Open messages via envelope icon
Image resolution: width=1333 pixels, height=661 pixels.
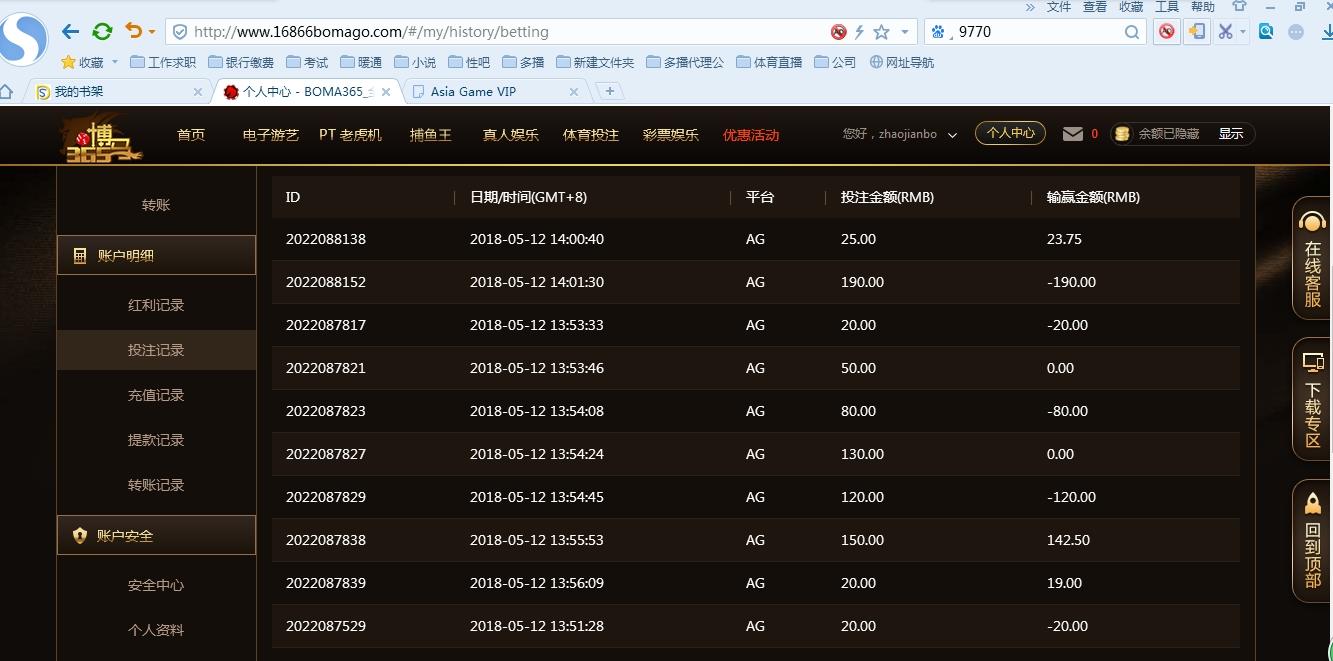(1073, 133)
